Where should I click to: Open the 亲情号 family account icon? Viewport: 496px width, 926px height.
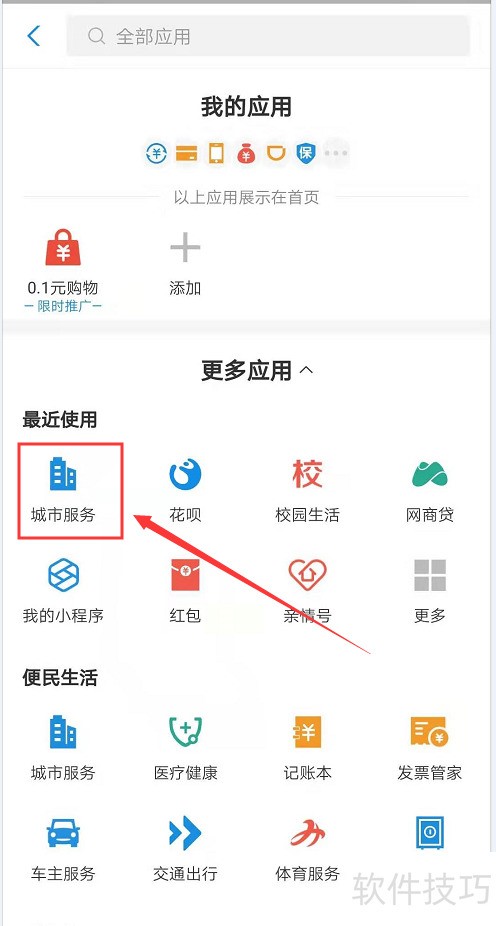tap(307, 591)
